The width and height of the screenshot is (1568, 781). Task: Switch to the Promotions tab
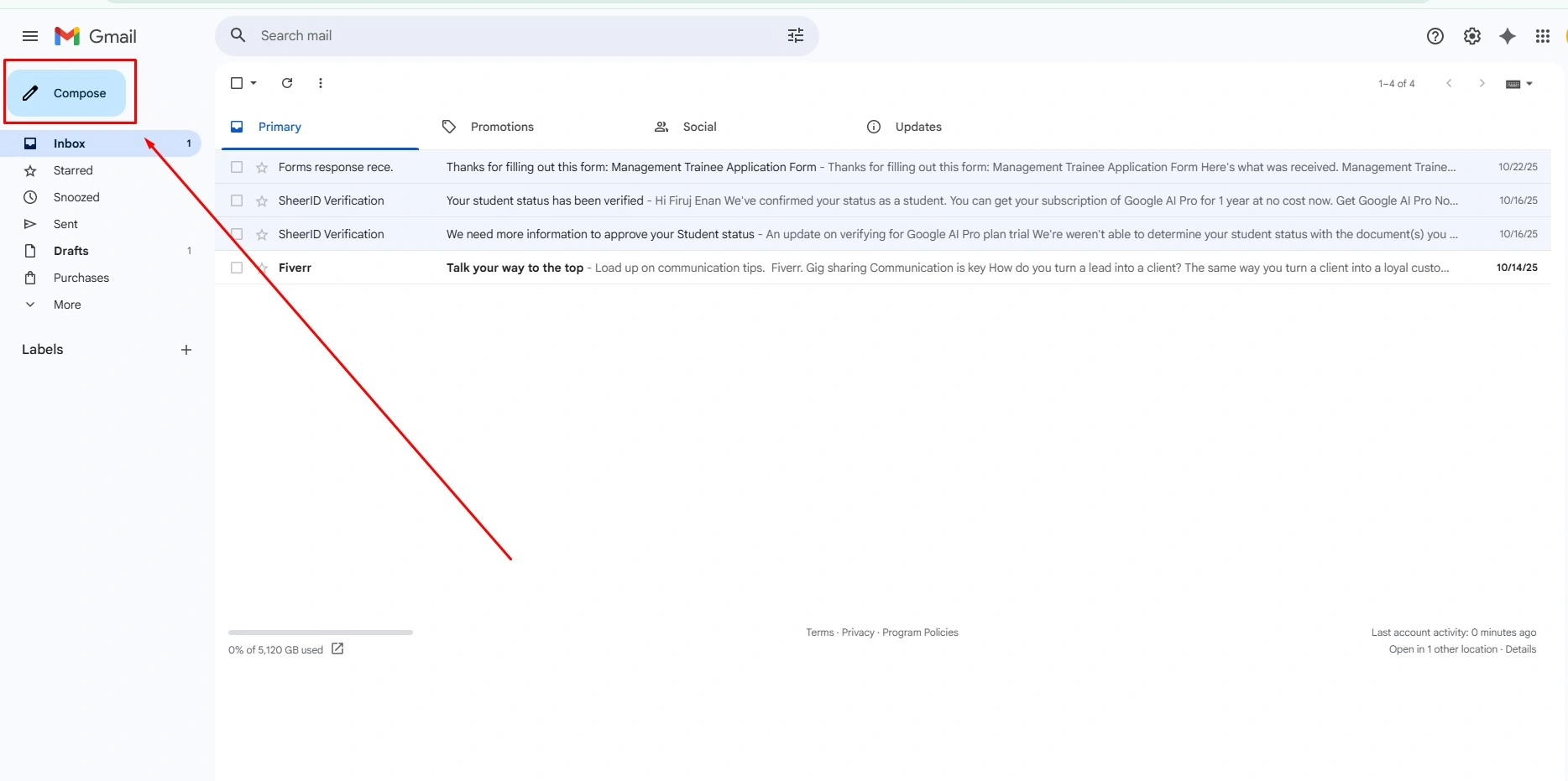click(502, 127)
